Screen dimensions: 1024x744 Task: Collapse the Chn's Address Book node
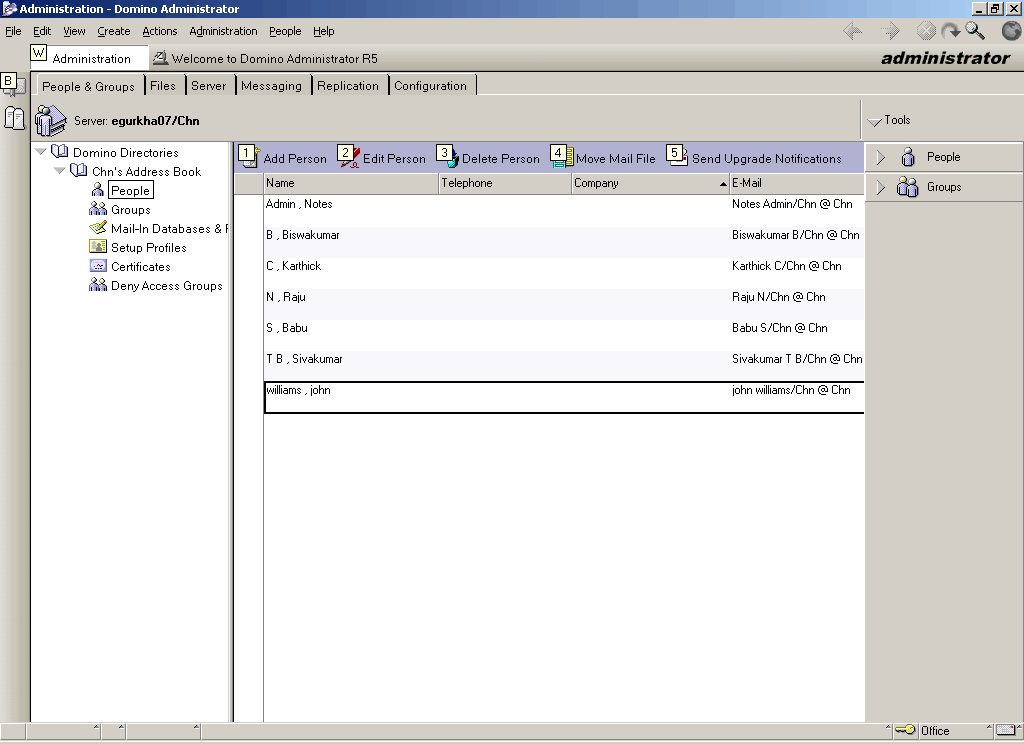click(x=59, y=170)
